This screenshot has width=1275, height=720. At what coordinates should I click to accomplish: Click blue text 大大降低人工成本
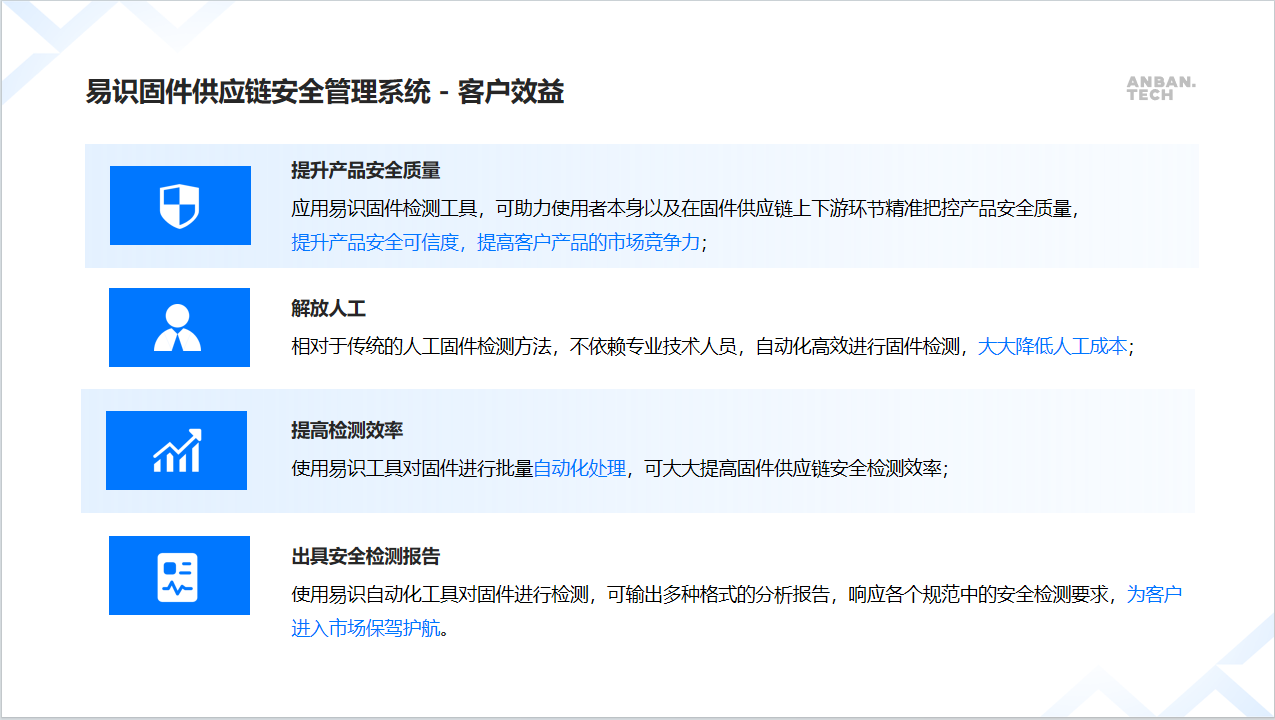1052,347
